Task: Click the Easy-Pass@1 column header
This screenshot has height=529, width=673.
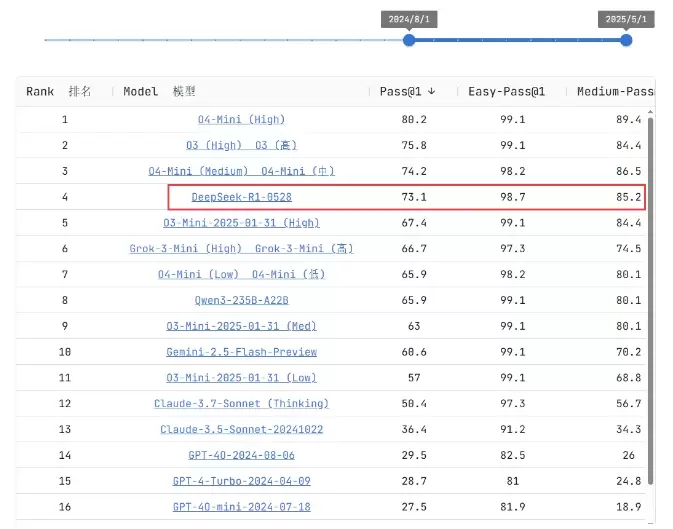Action: pyautogui.click(x=506, y=92)
